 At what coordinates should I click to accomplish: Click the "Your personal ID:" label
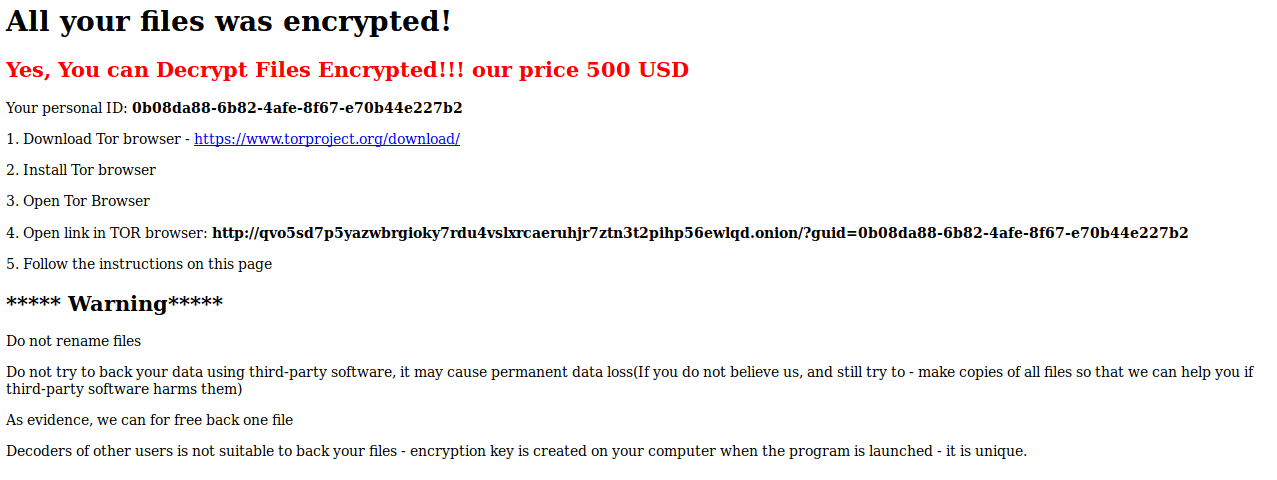tap(66, 108)
